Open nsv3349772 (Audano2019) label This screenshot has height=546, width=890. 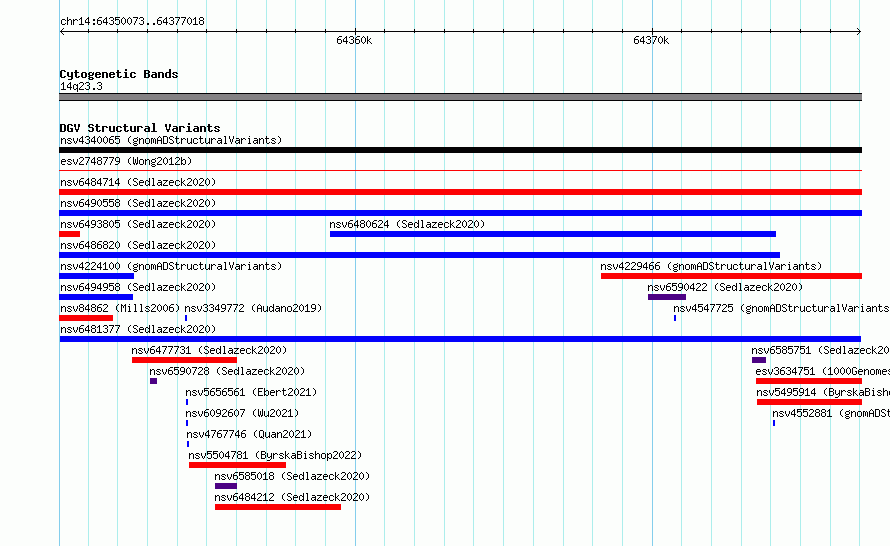(253, 308)
